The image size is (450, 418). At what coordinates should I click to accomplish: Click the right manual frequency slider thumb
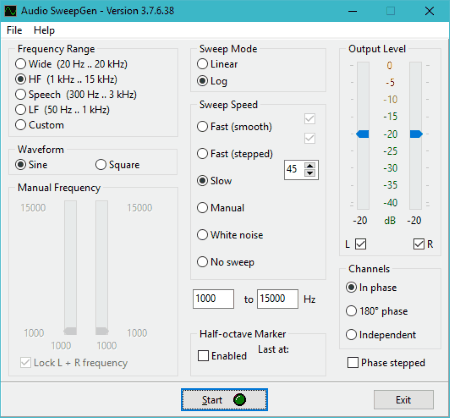pos(102,331)
